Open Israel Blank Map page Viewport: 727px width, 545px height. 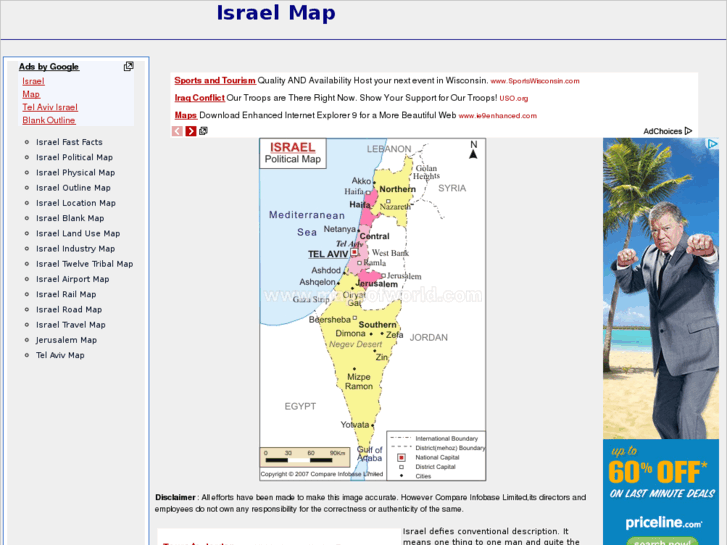[x=70, y=218]
